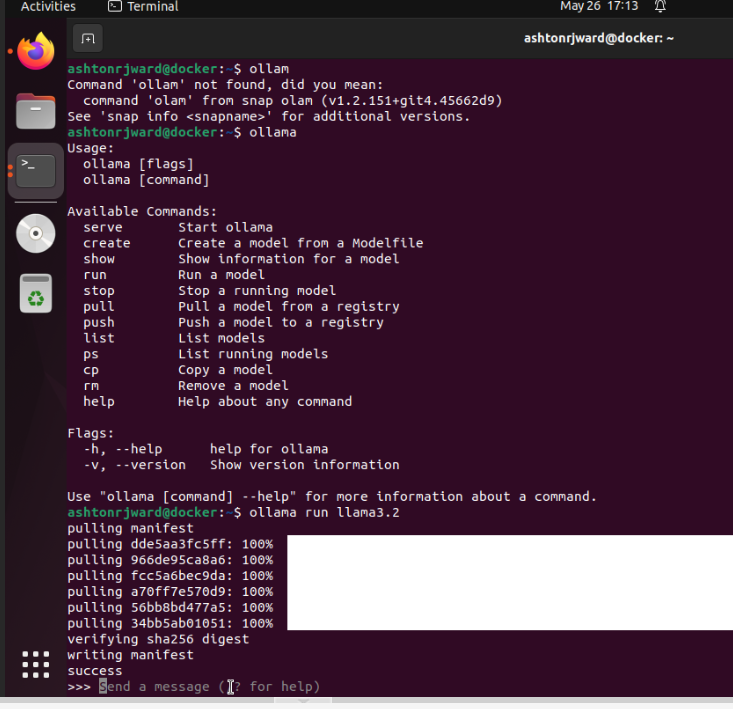Select the Terminal icon in dock
This screenshot has height=709, width=733.
(36, 171)
